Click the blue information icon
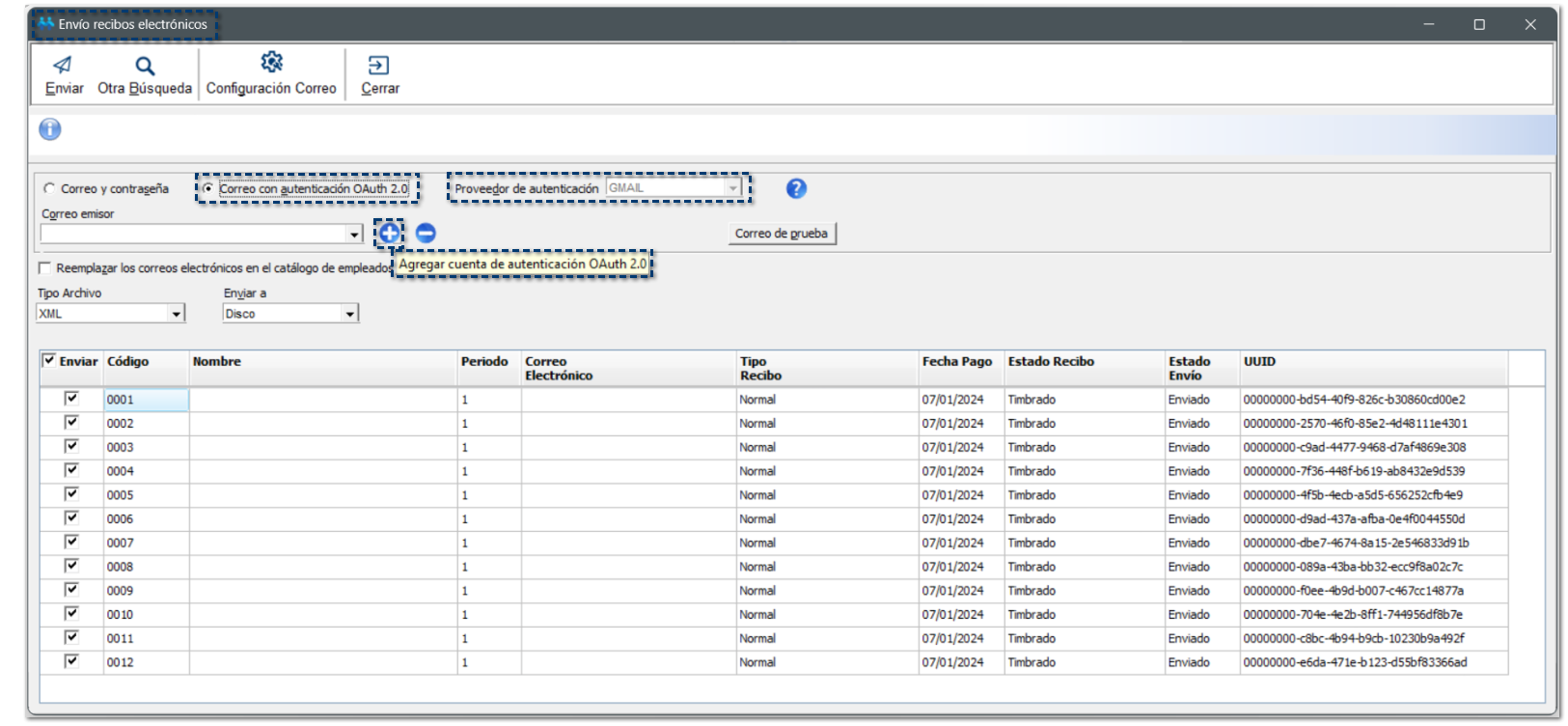 [x=50, y=129]
